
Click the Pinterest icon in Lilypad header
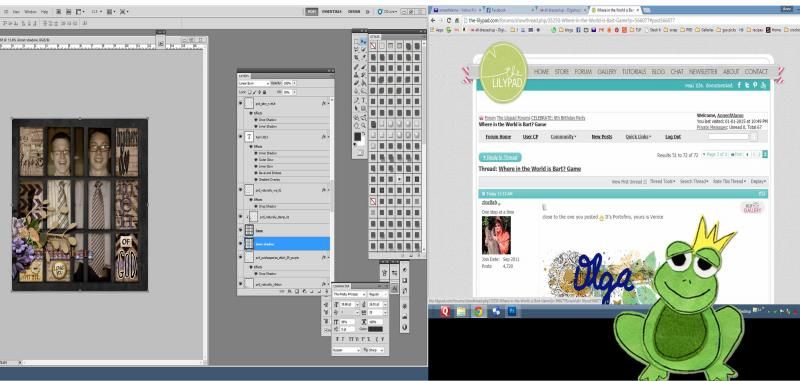(755, 85)
